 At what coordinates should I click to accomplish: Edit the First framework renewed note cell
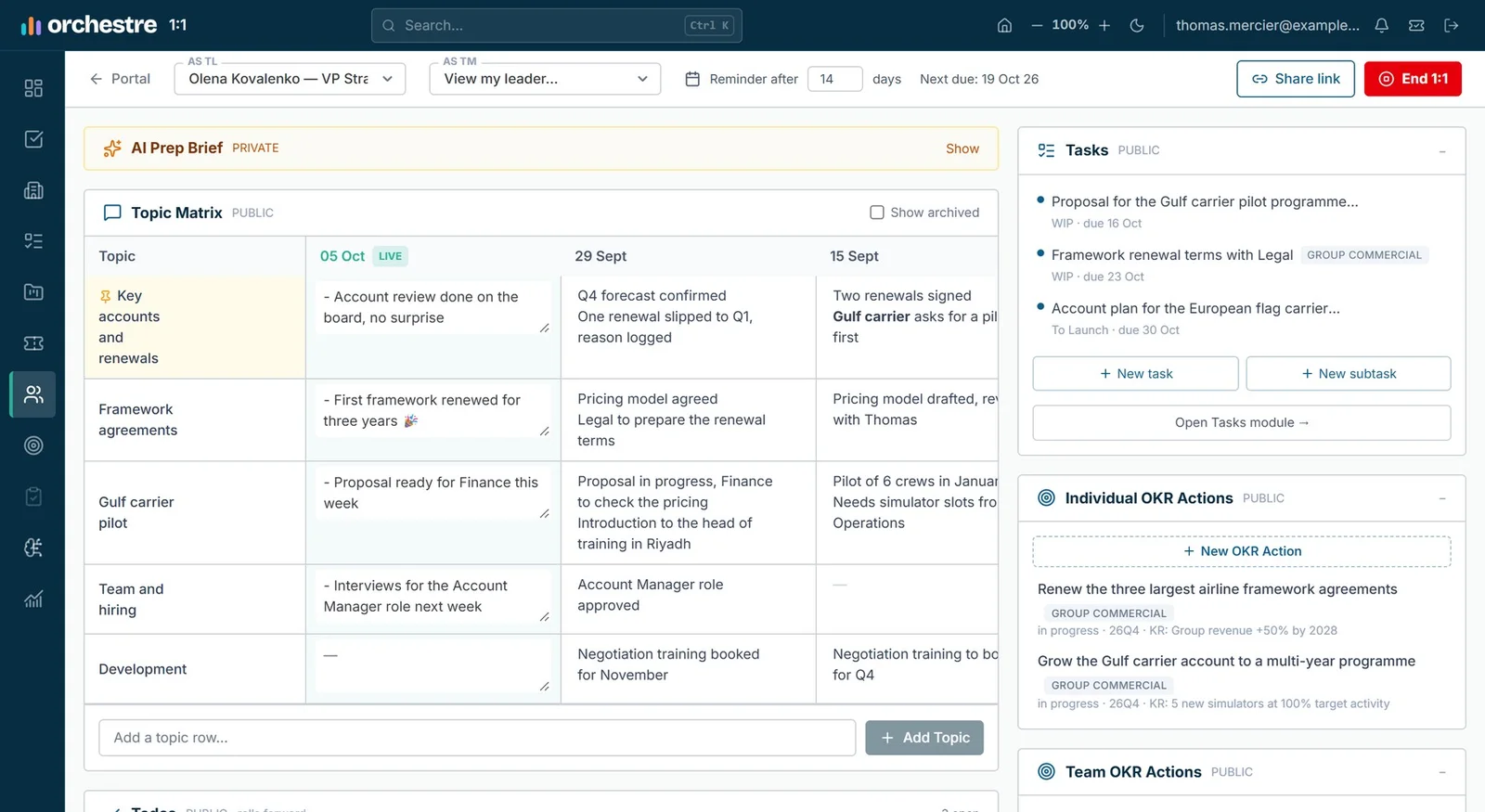[433, 410]
